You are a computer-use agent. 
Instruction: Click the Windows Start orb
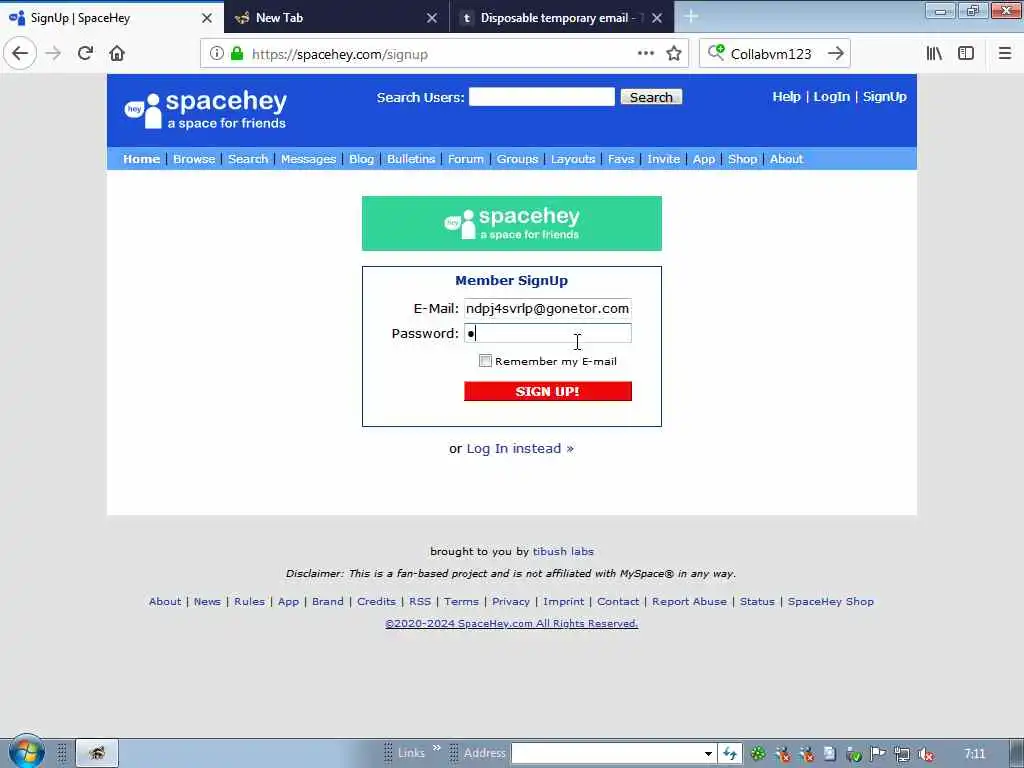[26, 752]
